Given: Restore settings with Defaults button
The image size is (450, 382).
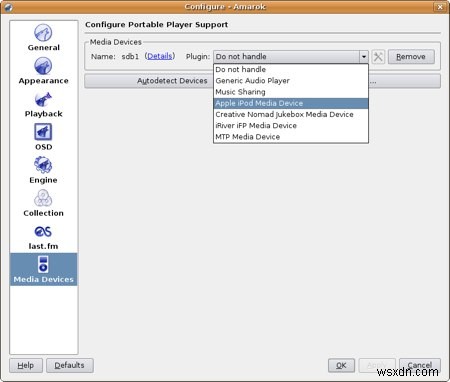Looking at the screenshot, I should (x=70, y=365).
